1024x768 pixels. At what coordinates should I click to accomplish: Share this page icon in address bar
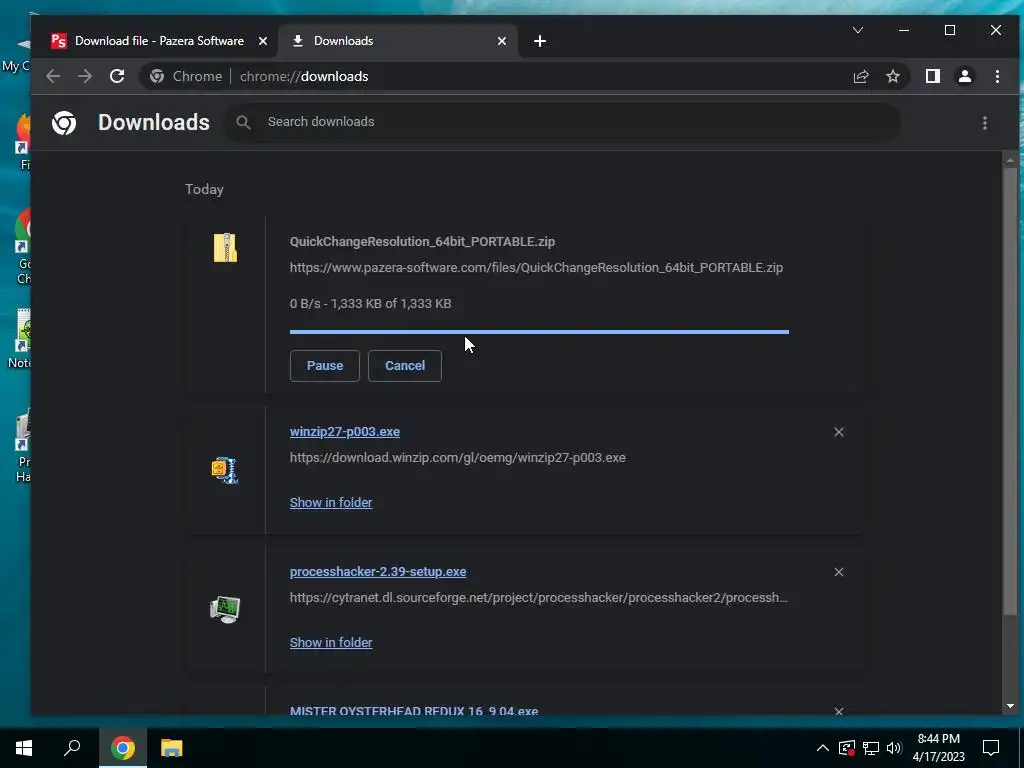pyautogui.click(x=861, y=76)
